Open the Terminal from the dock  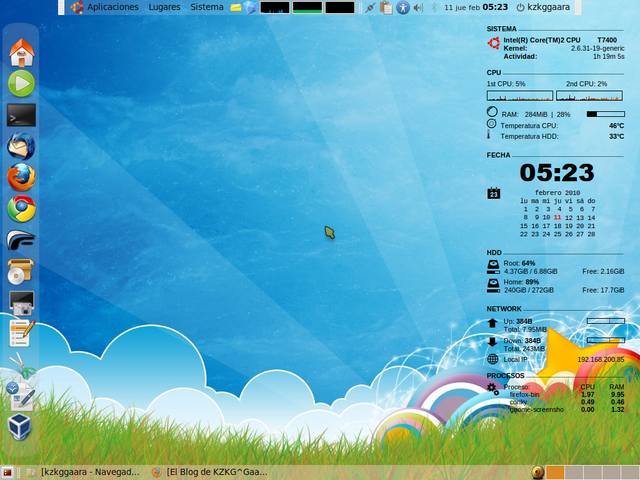(21, 115)
